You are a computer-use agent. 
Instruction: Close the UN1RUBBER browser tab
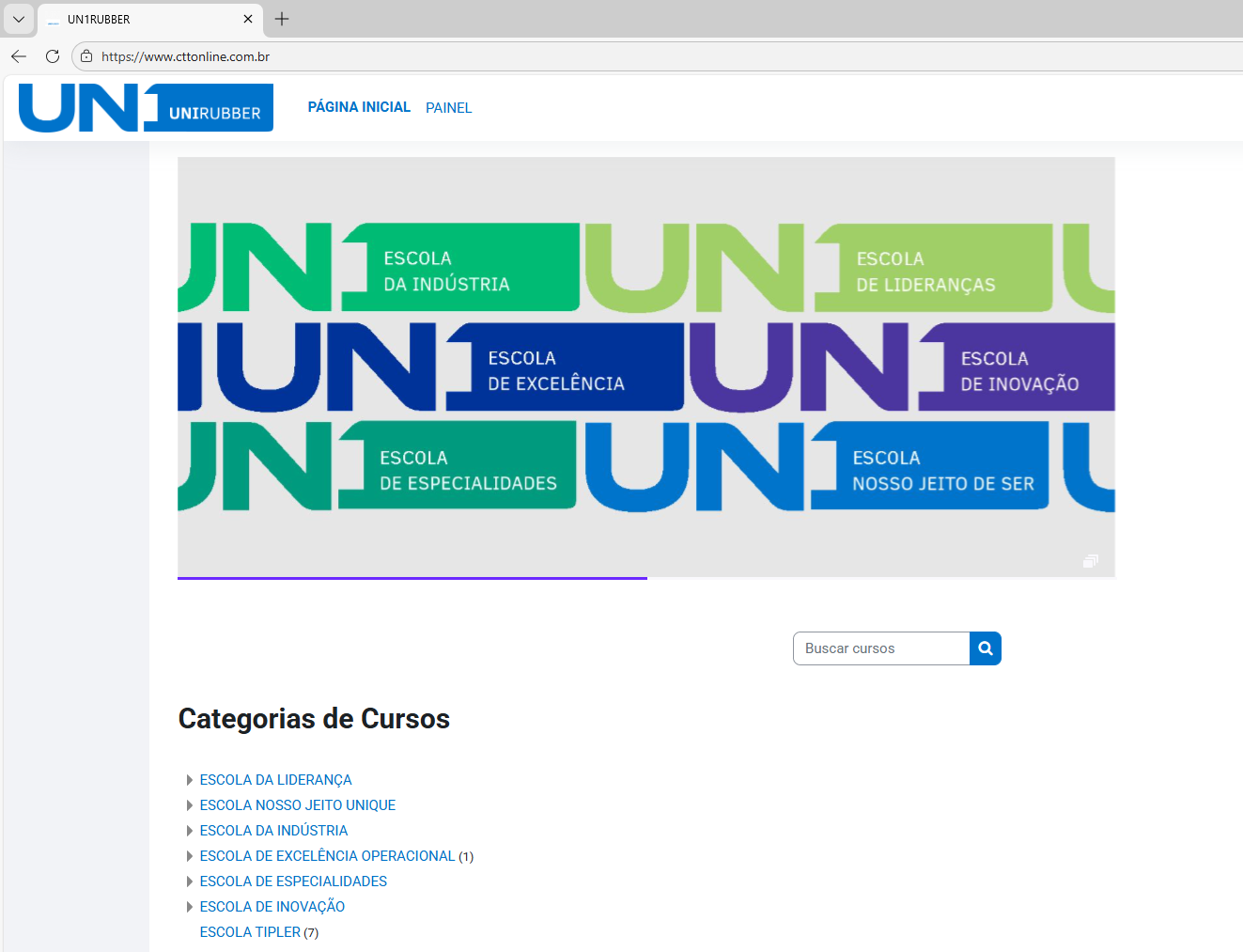248,19
